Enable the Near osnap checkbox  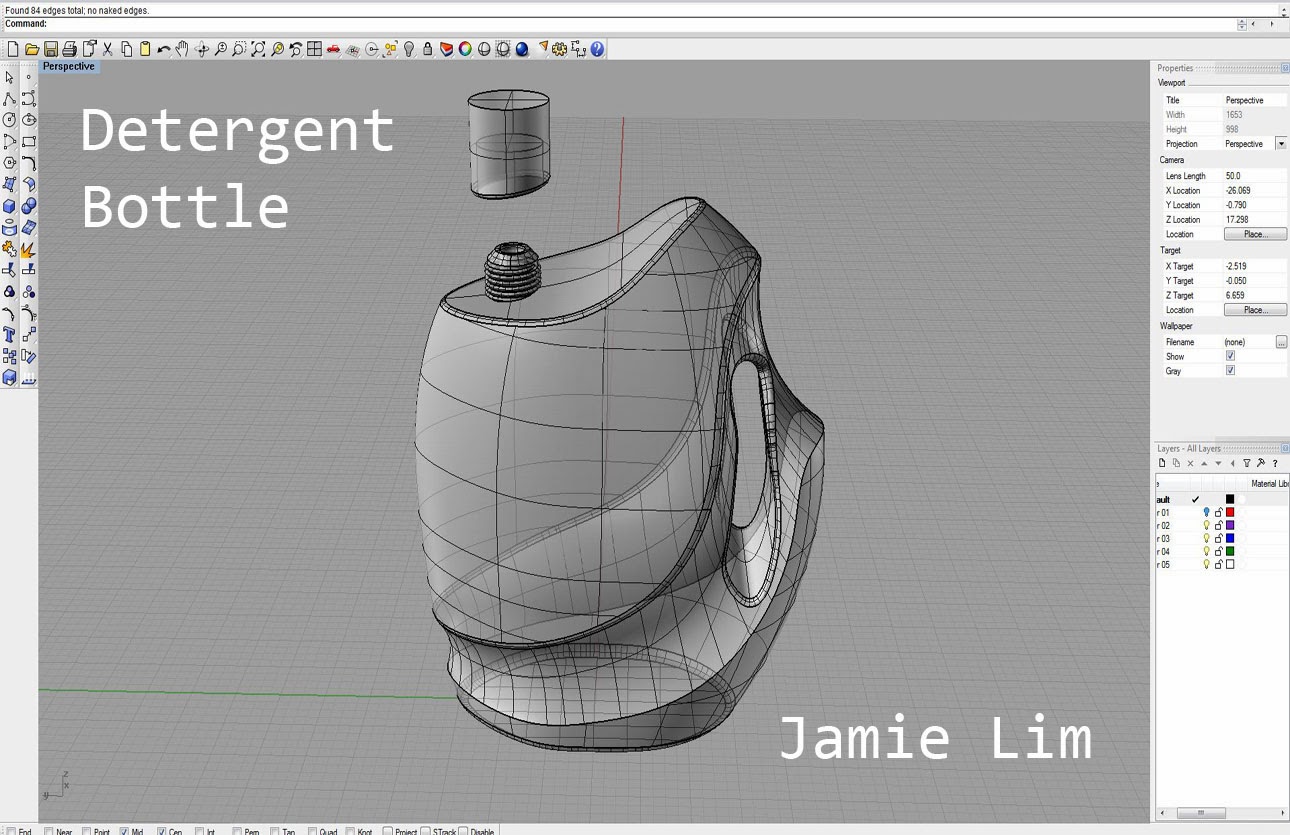coord(50,831)
